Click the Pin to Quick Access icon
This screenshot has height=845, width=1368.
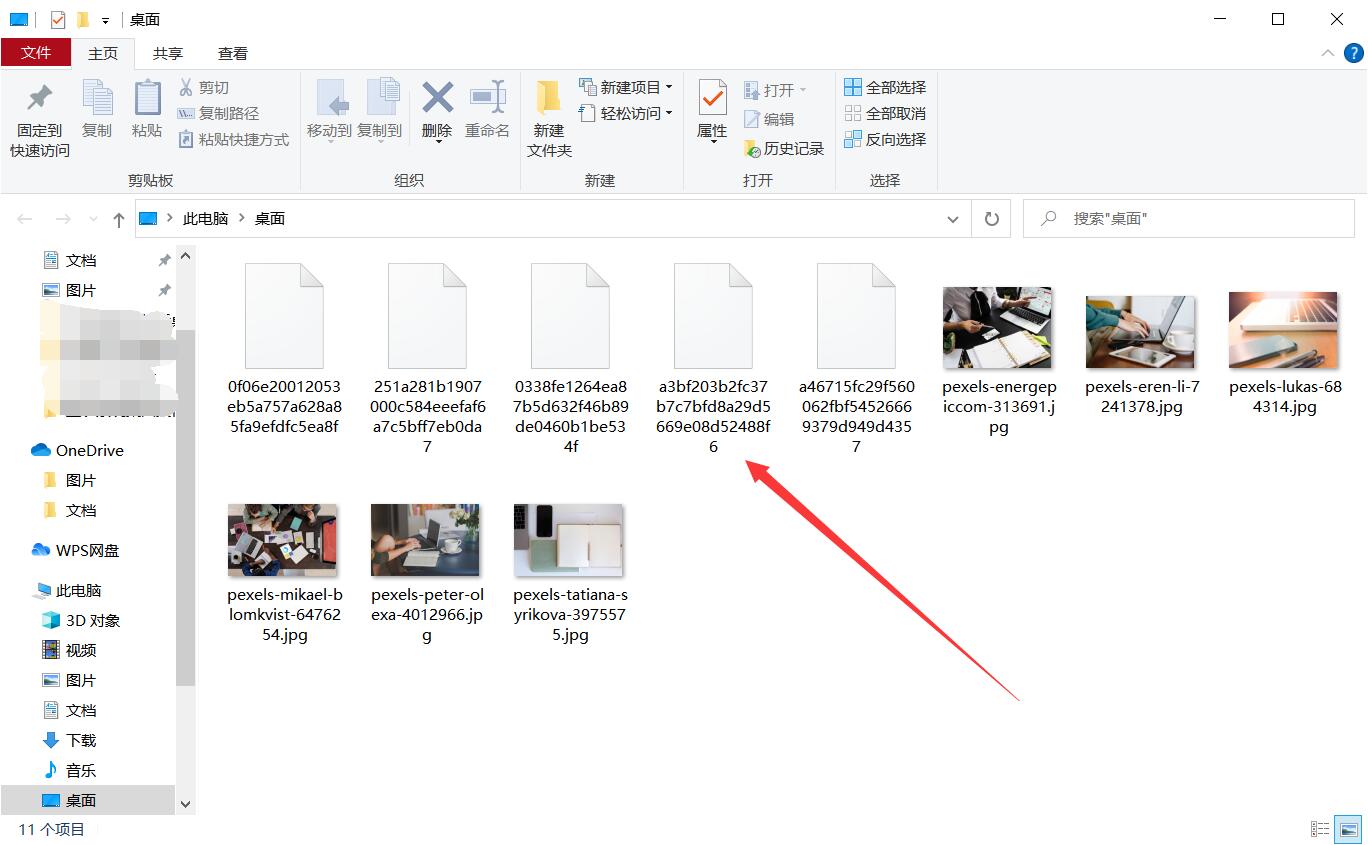click(37, 110)
